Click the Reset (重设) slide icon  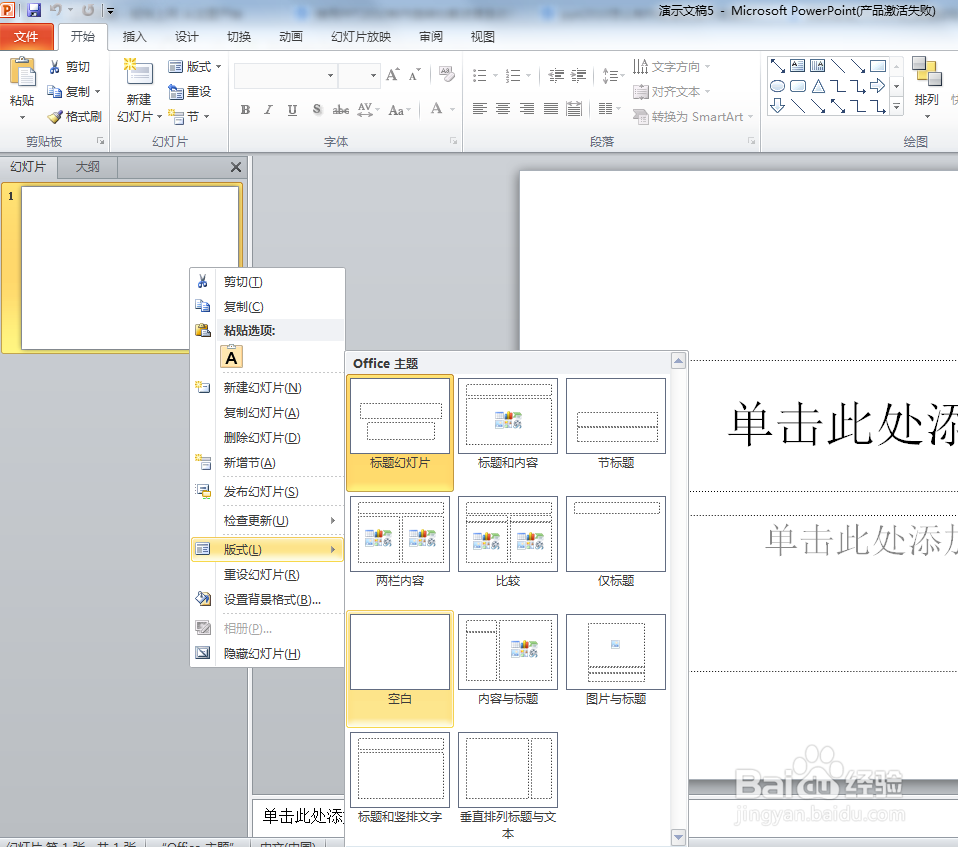[x=176, y=92]
